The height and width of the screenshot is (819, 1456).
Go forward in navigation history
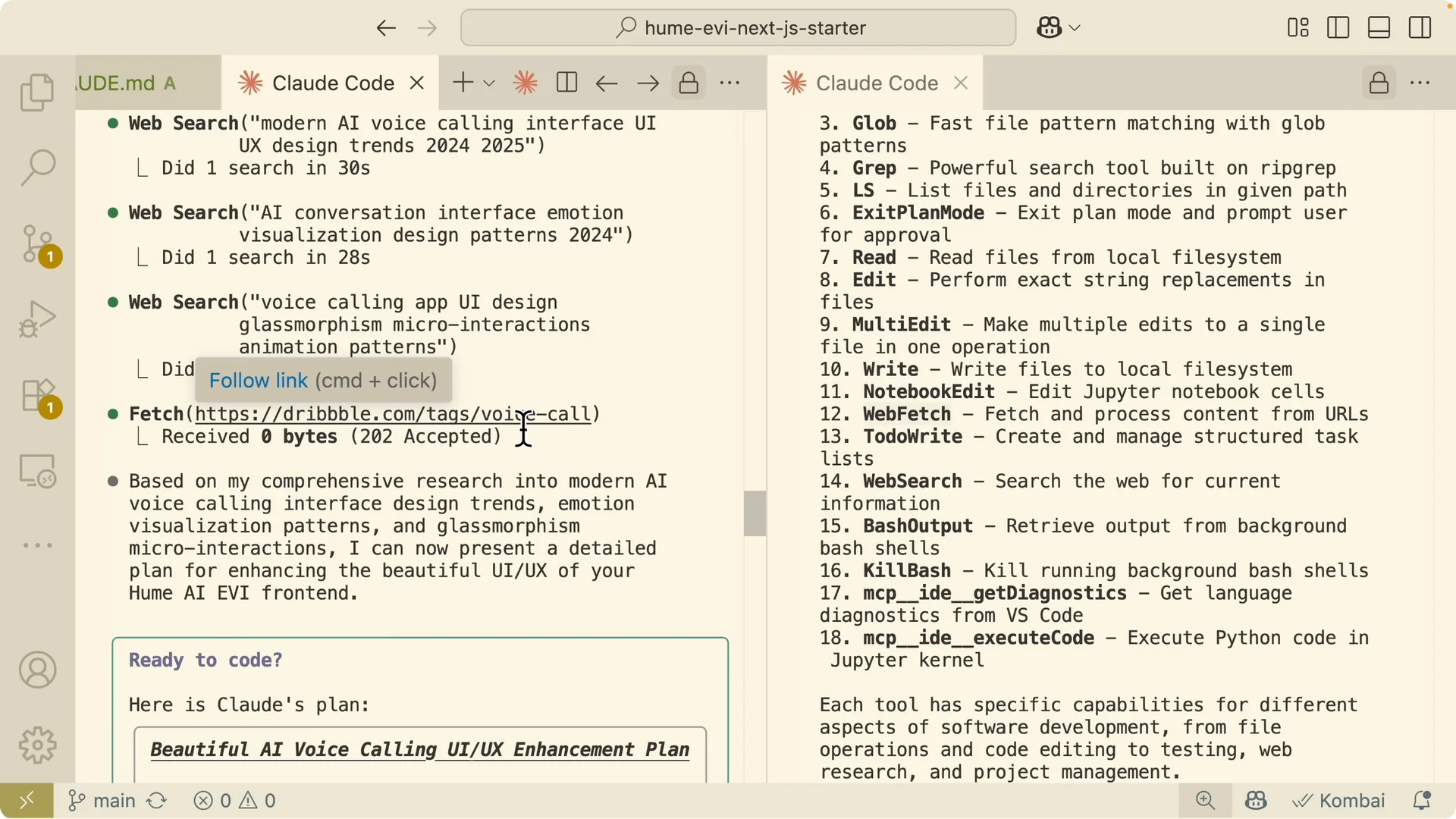(x=428, y=28)
